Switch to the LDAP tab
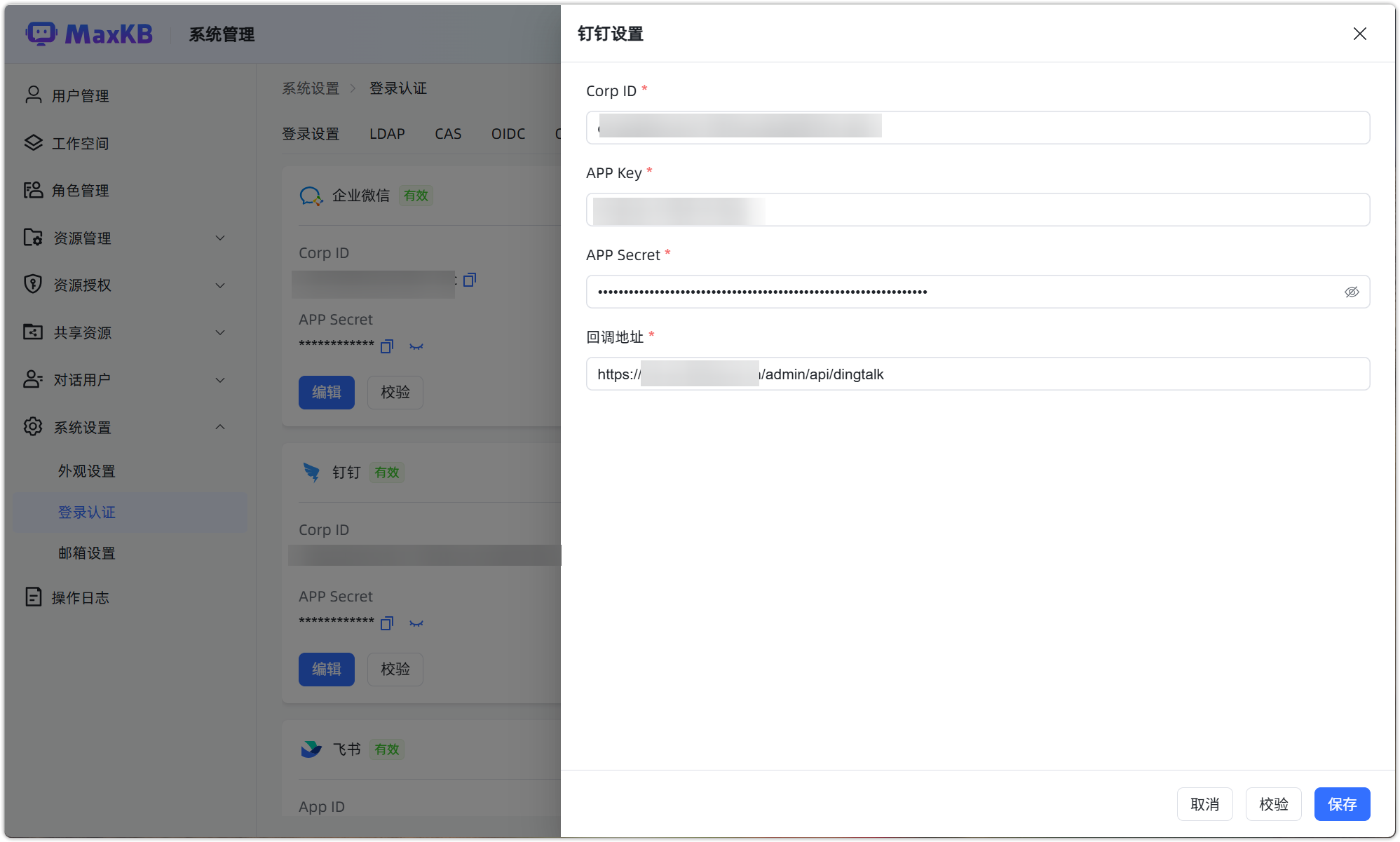The width and height of the screenshot is (1400, 842). [387, 133]
